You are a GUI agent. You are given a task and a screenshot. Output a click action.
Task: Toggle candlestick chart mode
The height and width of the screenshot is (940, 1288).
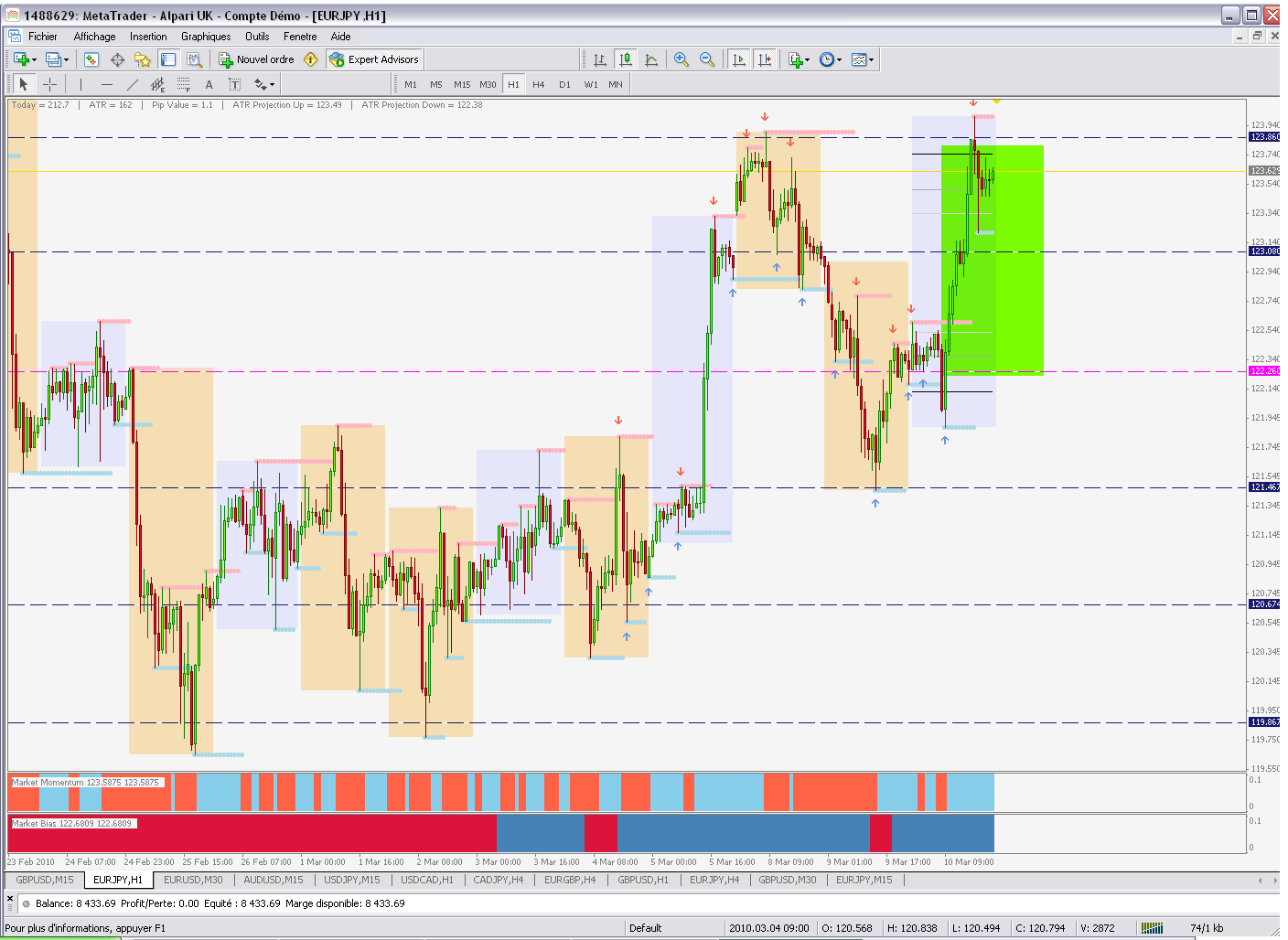[x=626, y=59]
